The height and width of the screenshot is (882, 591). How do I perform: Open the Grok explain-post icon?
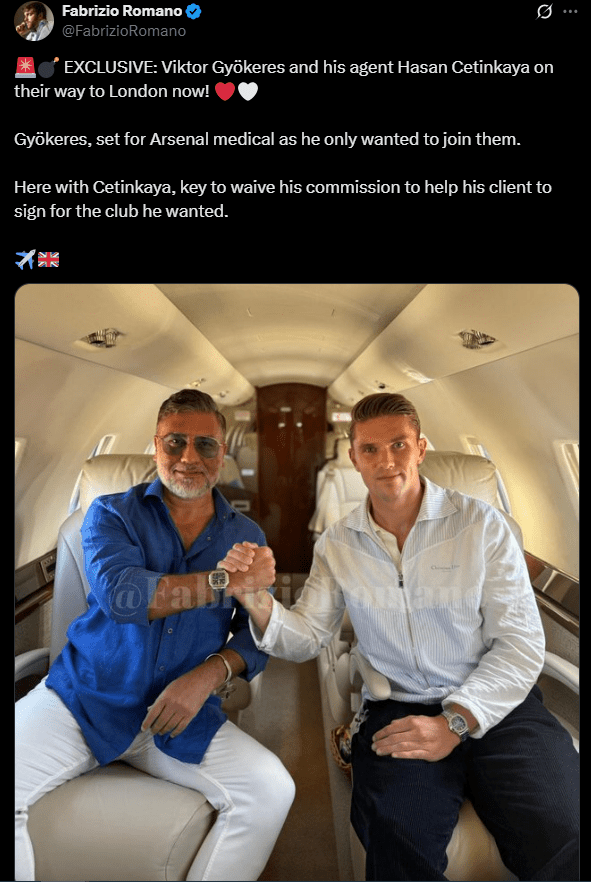[544, 11]
